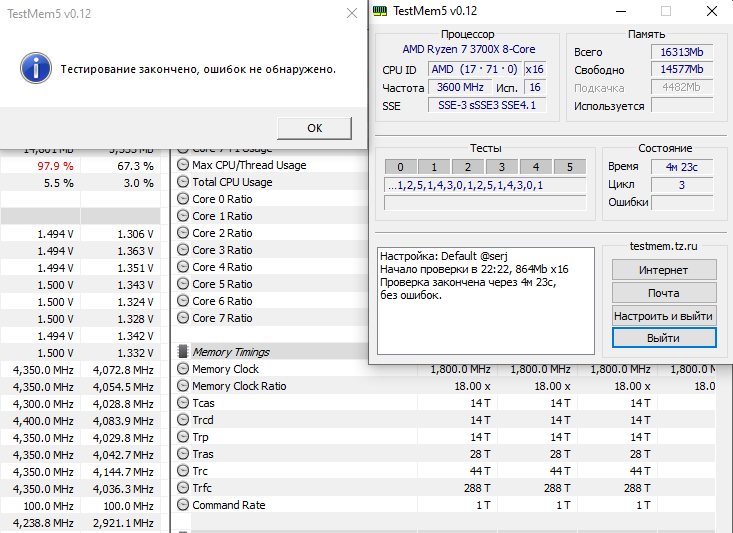The image size is (733, 533).
Task: Click the Почта button
Action: click(664, 293)
